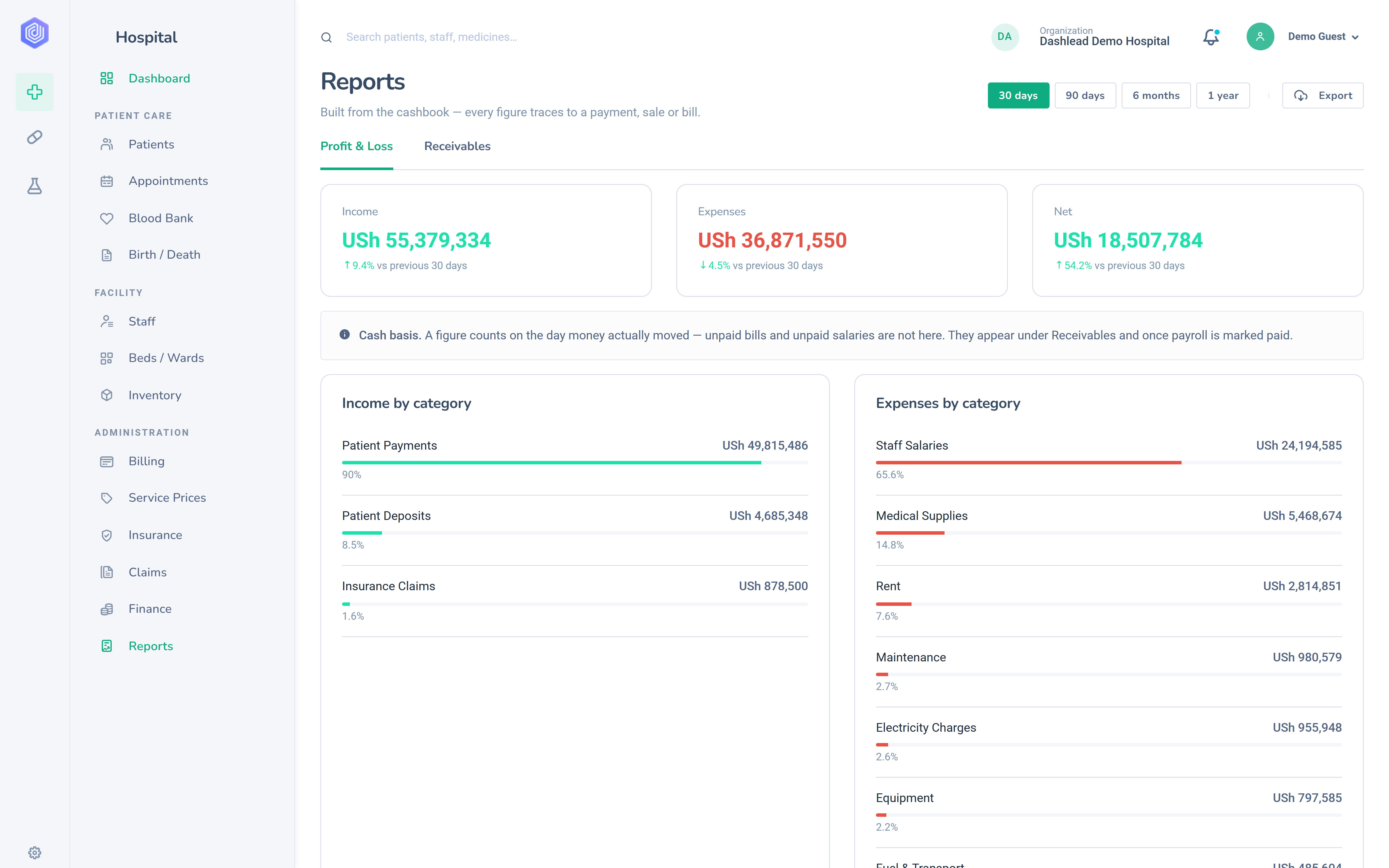Click the Patients people icon
This screenshot has width=1389, height=868.
(x=107, y=144)
